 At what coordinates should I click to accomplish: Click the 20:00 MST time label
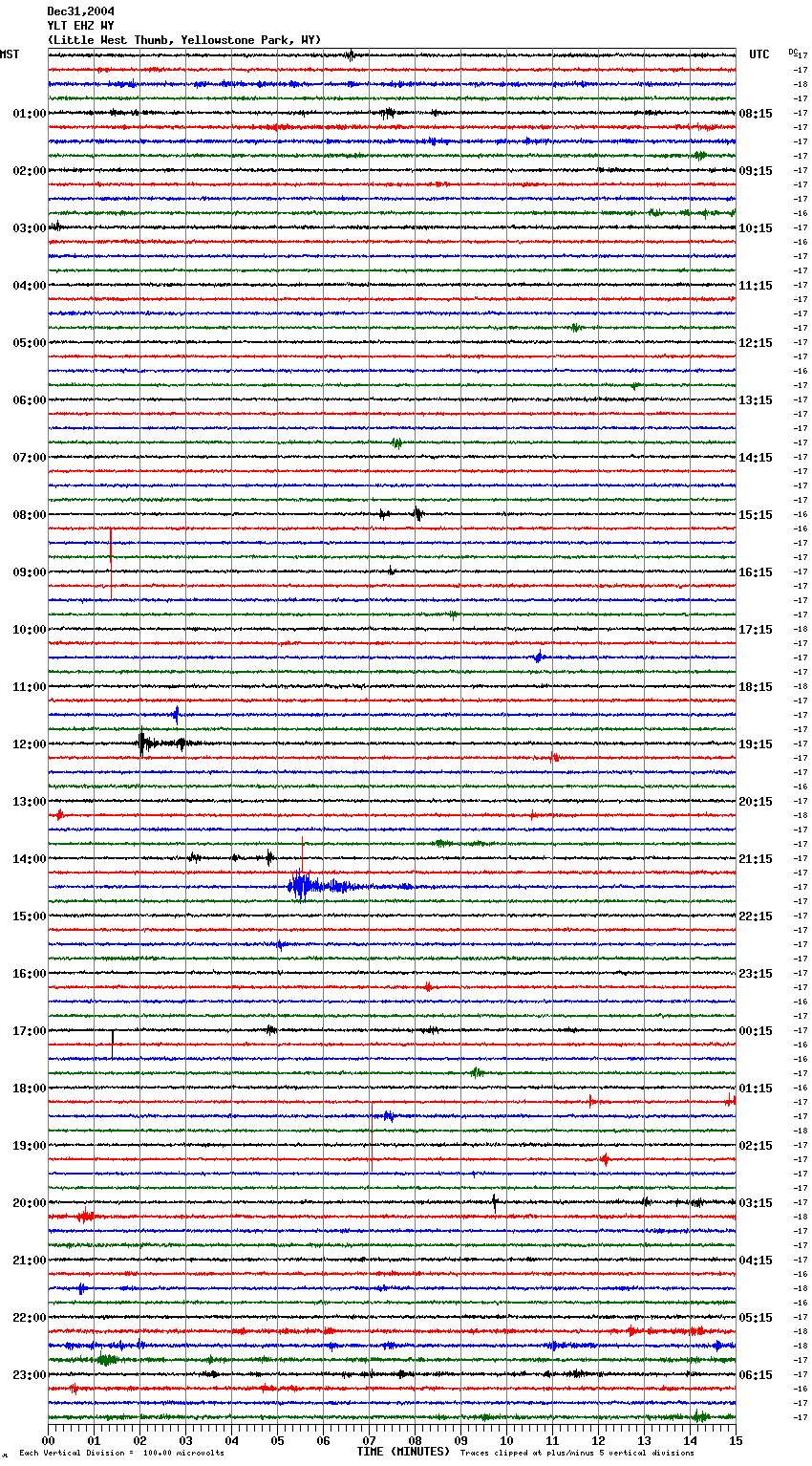(30, 1203)
